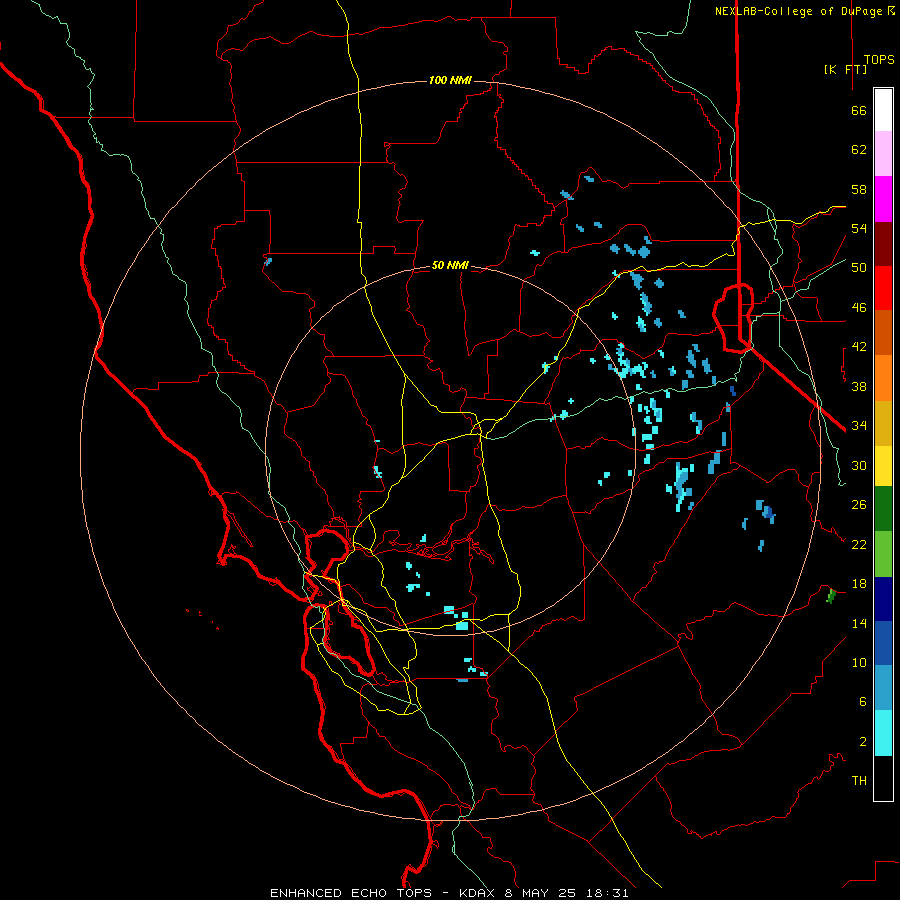The height and width of the screenshot is (900, 900).
Task: Click the 'TOPS' legend heading
Action: point(879,60)
